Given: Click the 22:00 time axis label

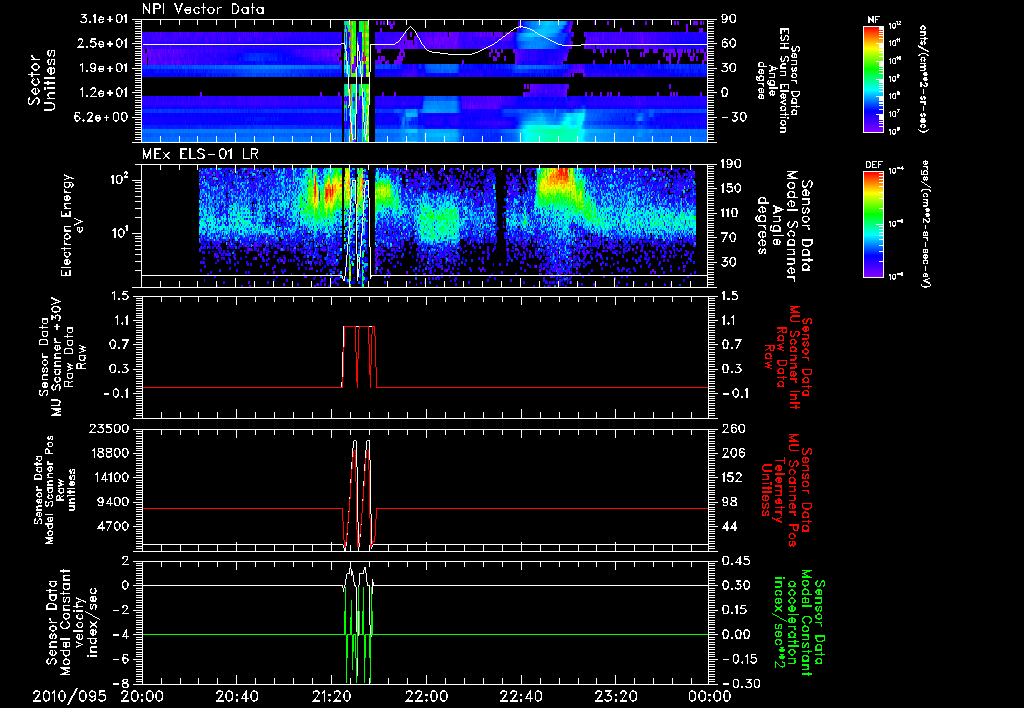Looking at the screenshot, I should pos(426,697).
